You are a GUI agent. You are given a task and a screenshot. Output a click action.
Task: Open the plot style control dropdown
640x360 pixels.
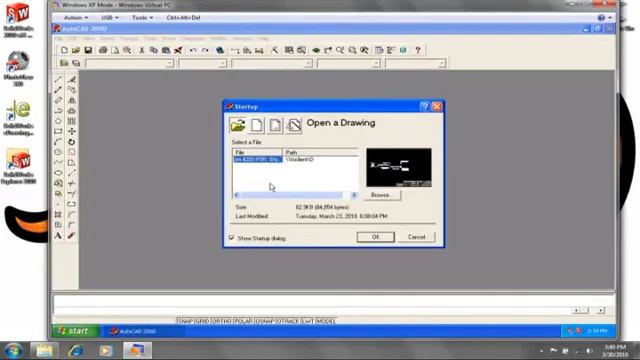415,63
